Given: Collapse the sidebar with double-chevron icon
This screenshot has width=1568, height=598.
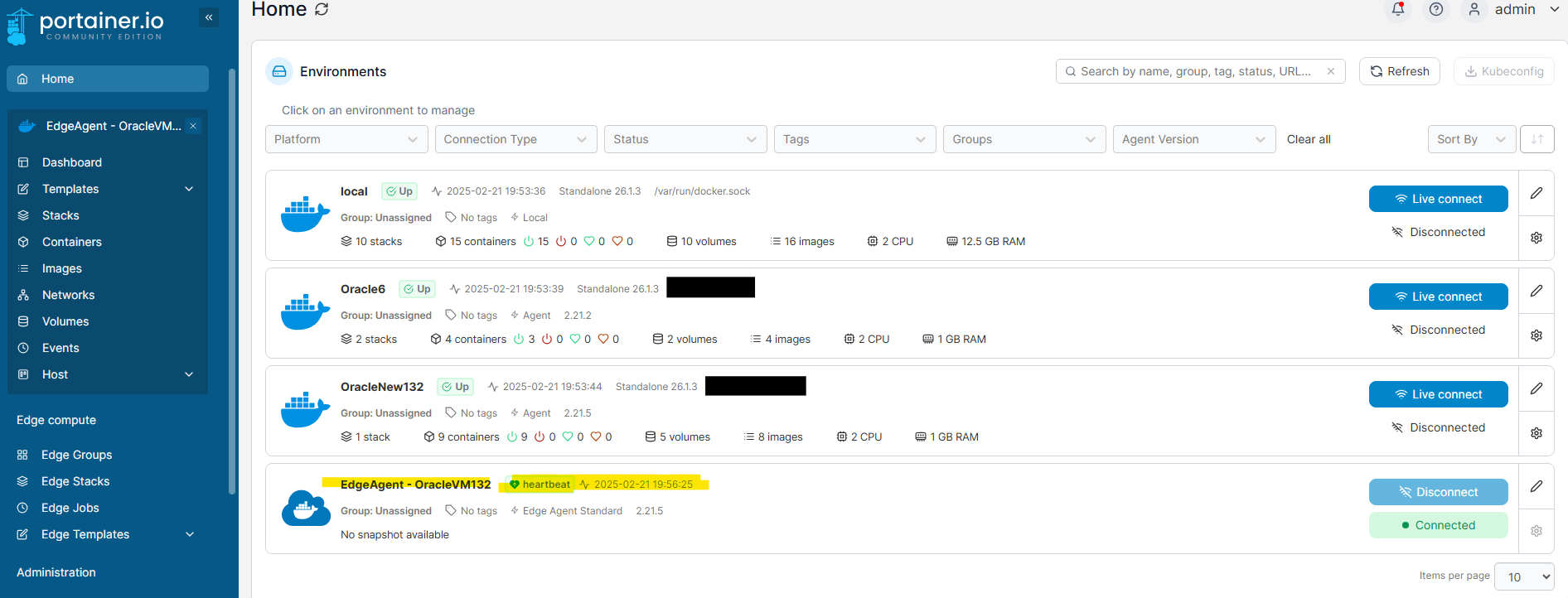Looking at the screenshot, I should (209, 17).
